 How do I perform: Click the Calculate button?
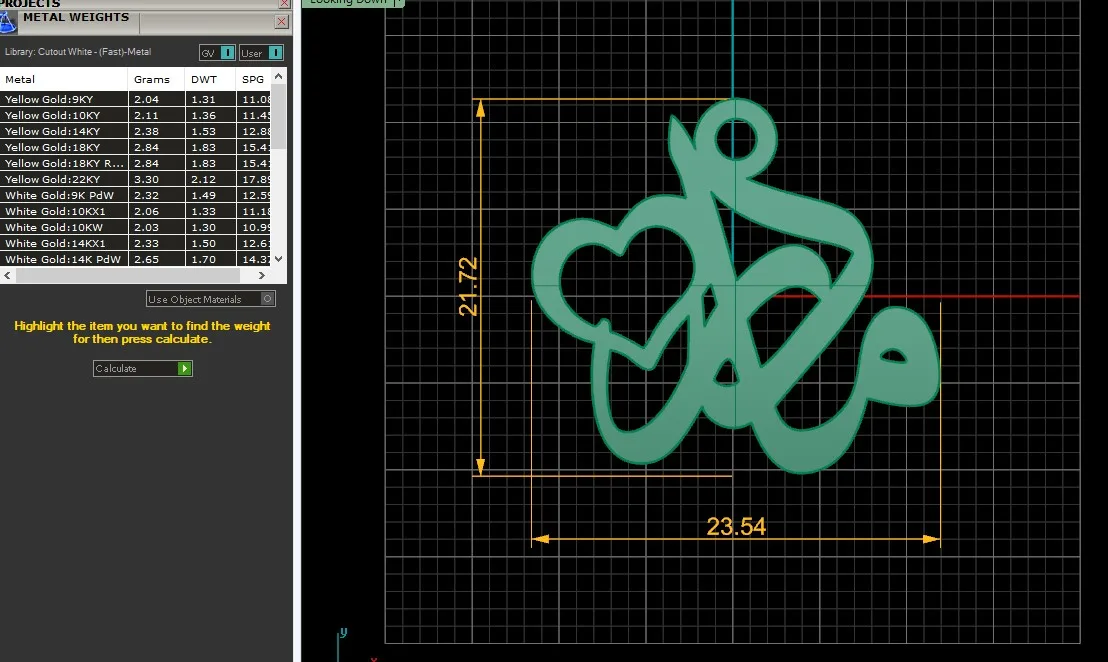(x=143, y=368)
